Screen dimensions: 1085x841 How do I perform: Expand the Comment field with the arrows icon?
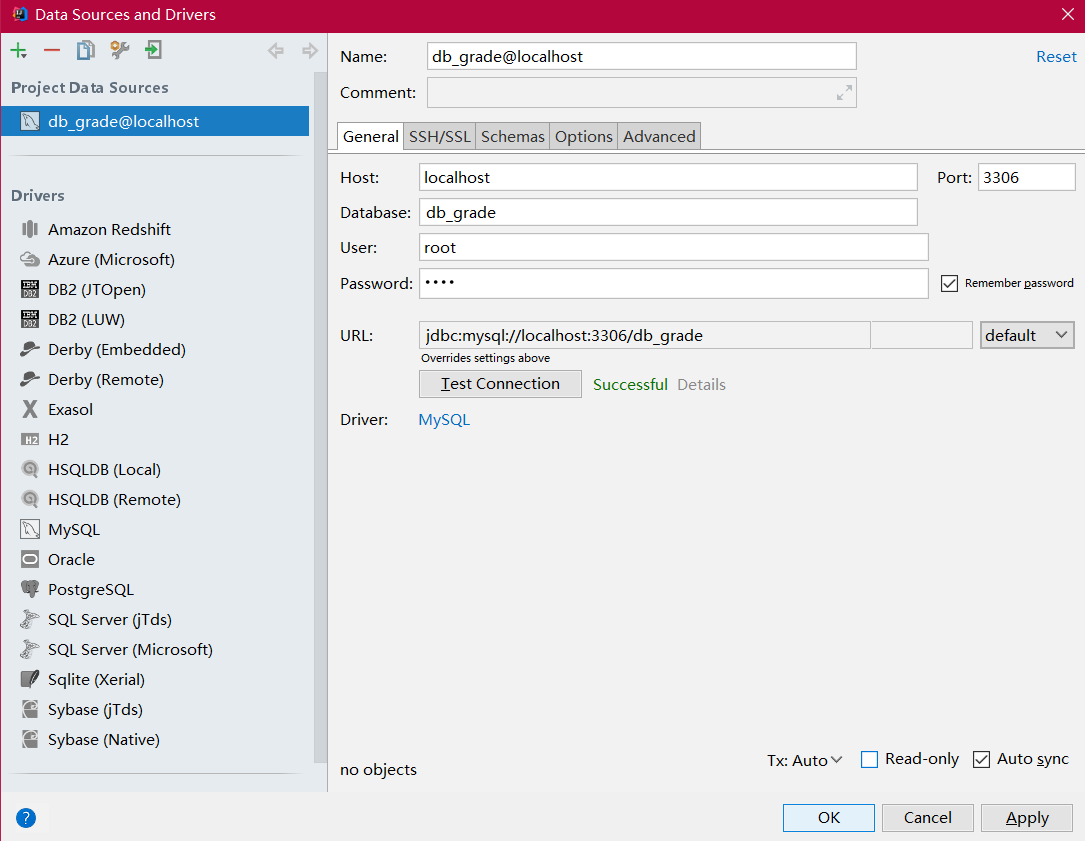click(x=844, y=93)
